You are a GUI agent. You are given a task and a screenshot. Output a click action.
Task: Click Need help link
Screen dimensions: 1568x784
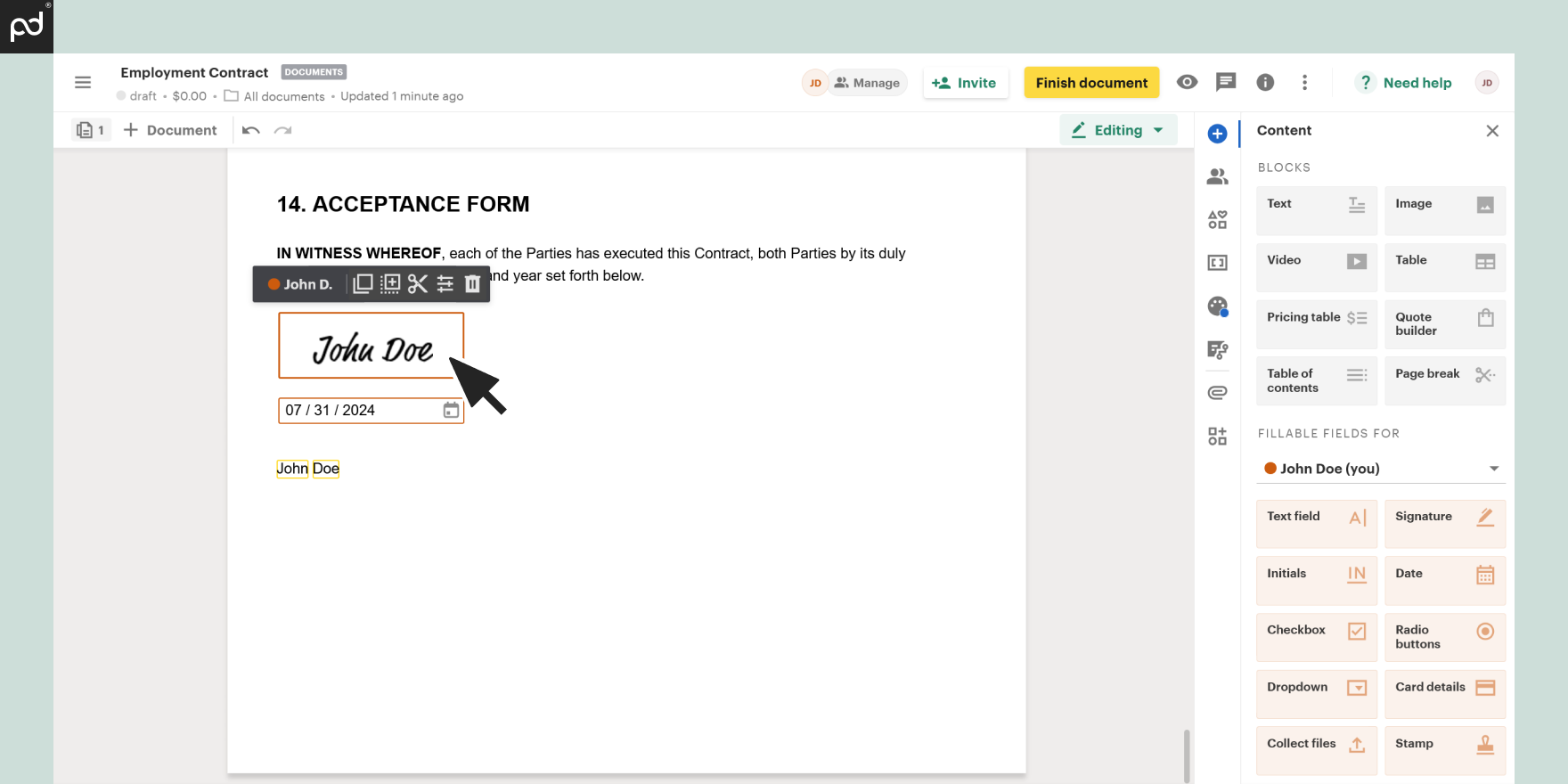coord(1403,83)
